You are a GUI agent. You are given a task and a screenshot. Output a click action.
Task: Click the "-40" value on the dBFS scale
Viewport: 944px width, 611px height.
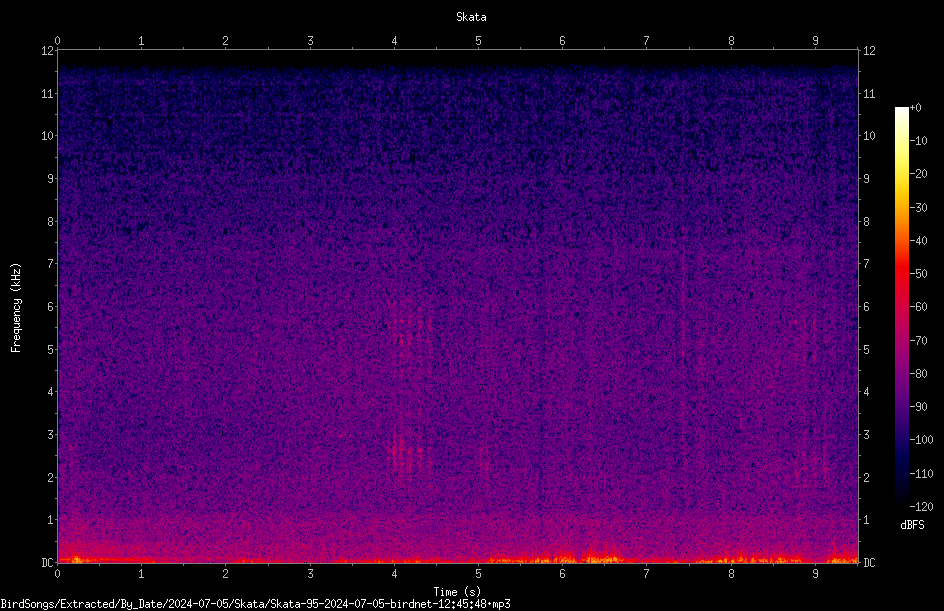coord(918,241)
